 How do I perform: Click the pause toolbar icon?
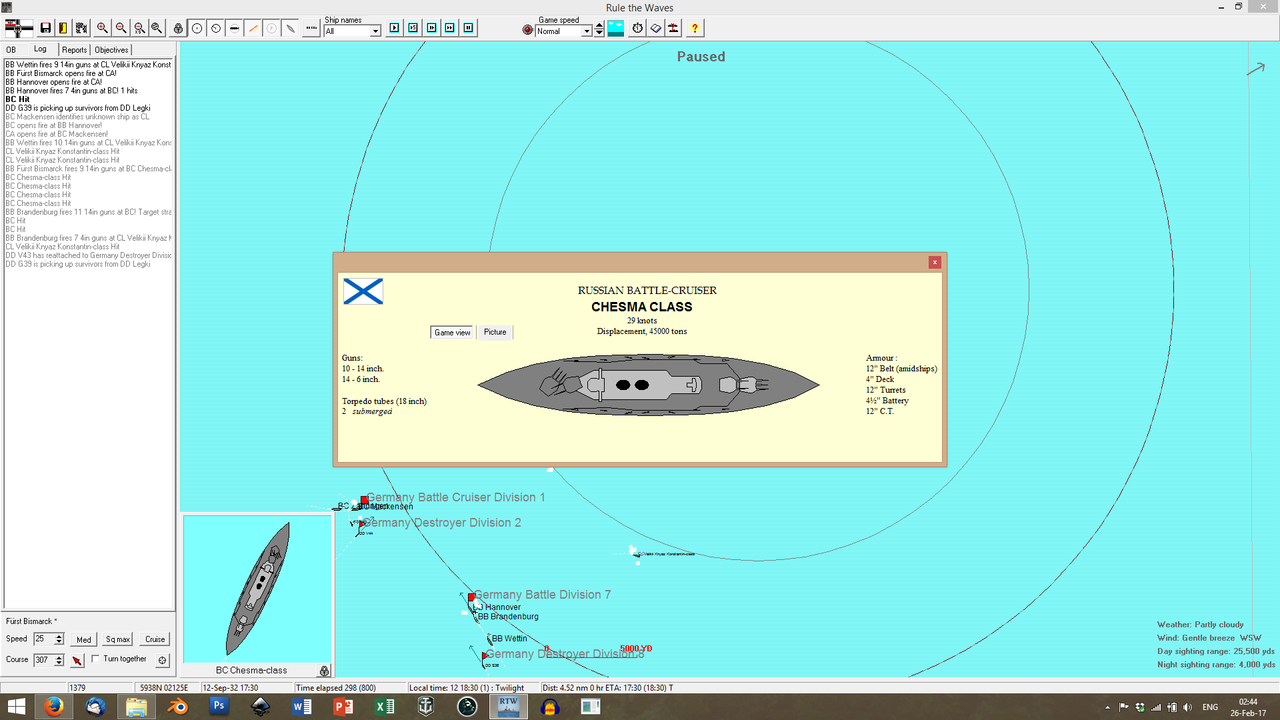point(467,27)
